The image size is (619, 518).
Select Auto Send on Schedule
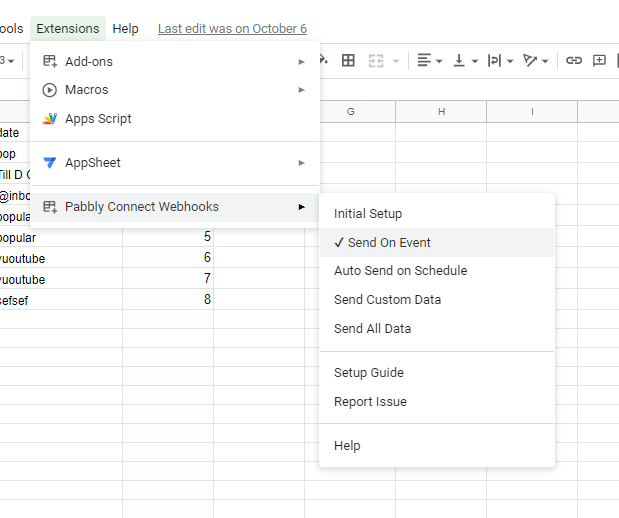tap(437, 271)
